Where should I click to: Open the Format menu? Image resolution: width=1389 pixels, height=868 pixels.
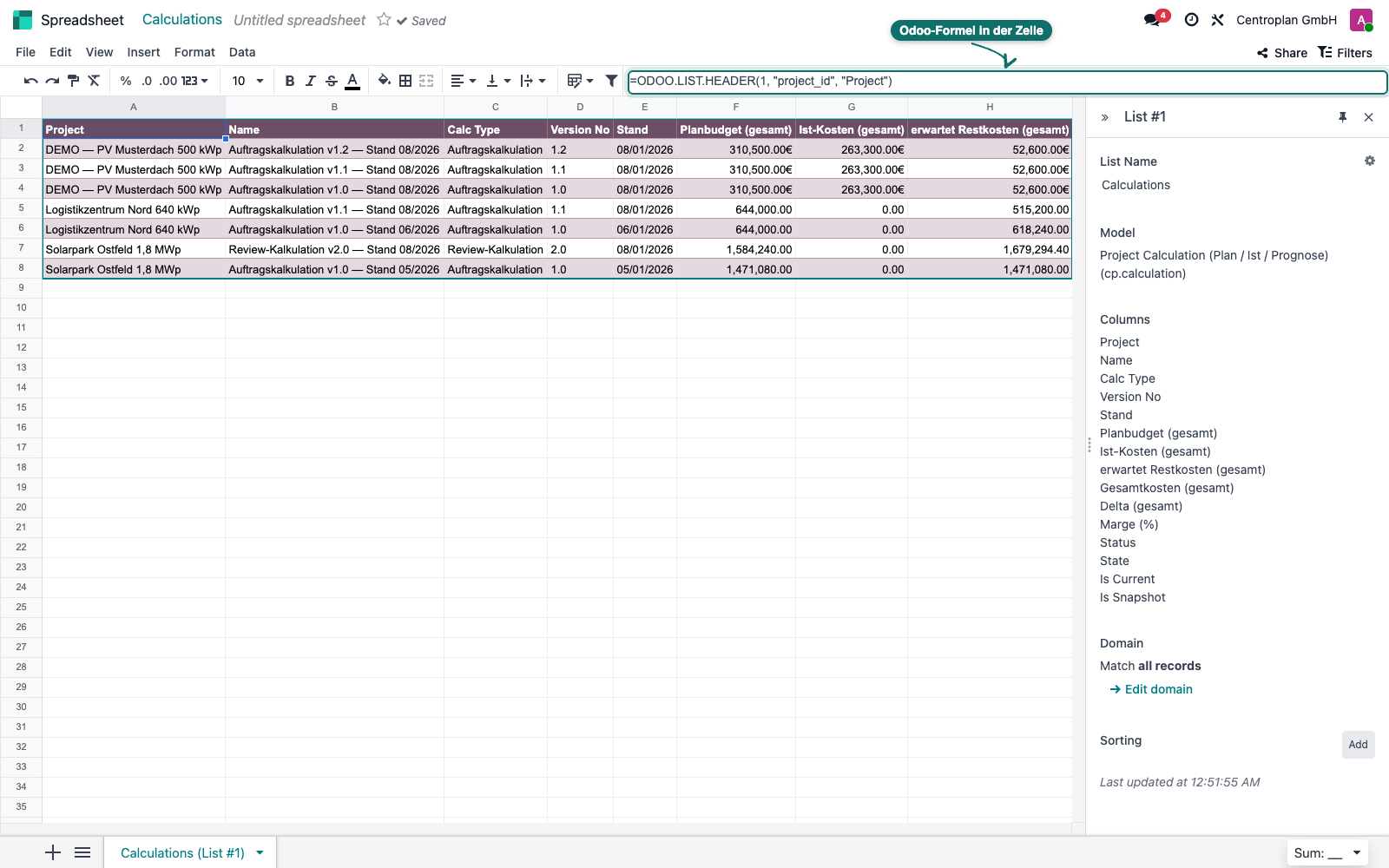point(194,52)
